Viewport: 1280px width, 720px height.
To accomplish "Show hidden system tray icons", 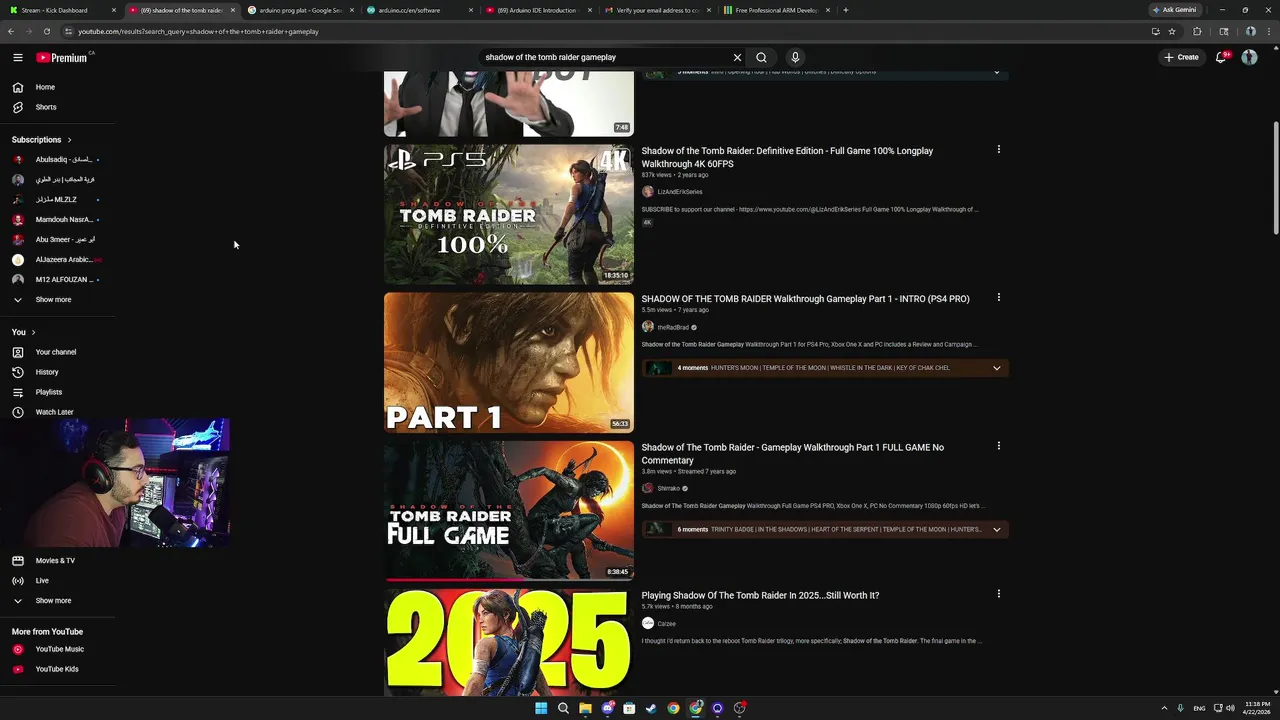I will [x=1164, y=708].
